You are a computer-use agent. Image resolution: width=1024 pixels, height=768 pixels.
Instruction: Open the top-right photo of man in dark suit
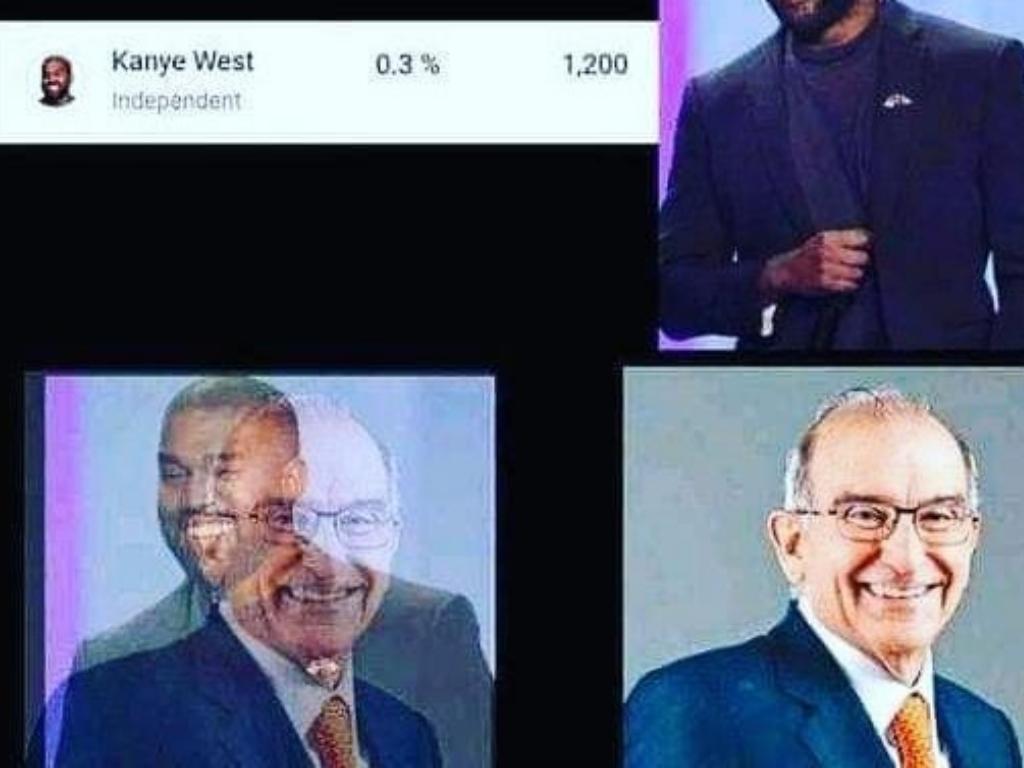click(841, 175)
